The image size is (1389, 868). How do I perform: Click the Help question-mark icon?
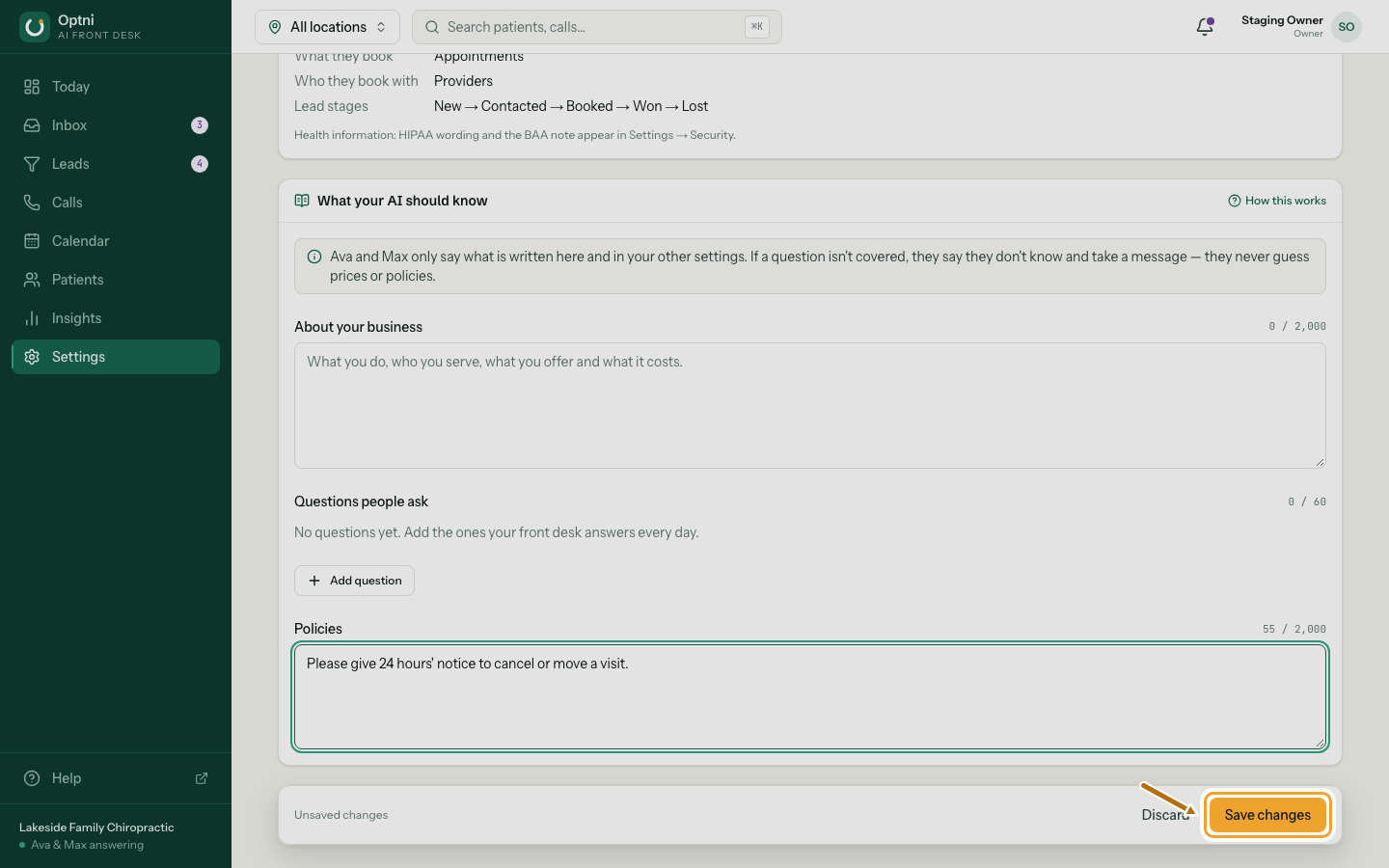[32, 778]
